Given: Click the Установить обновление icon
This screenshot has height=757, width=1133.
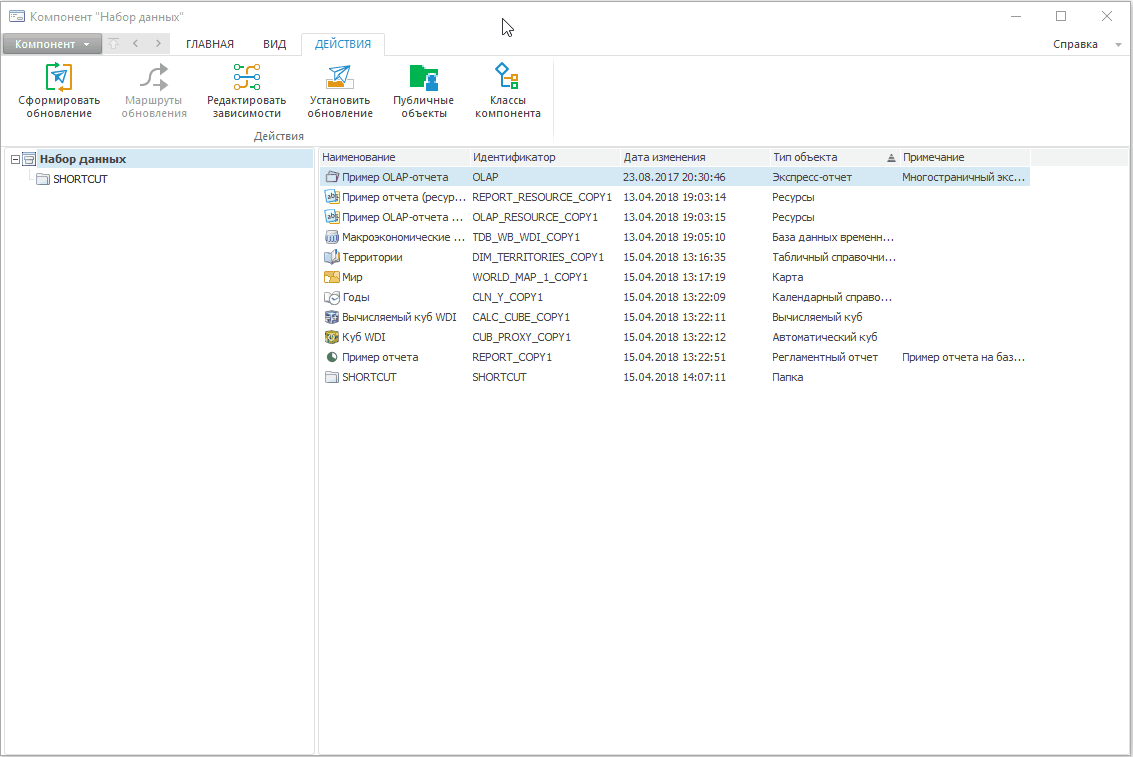Looking at the screenshot, I should [x=340, y=78].
